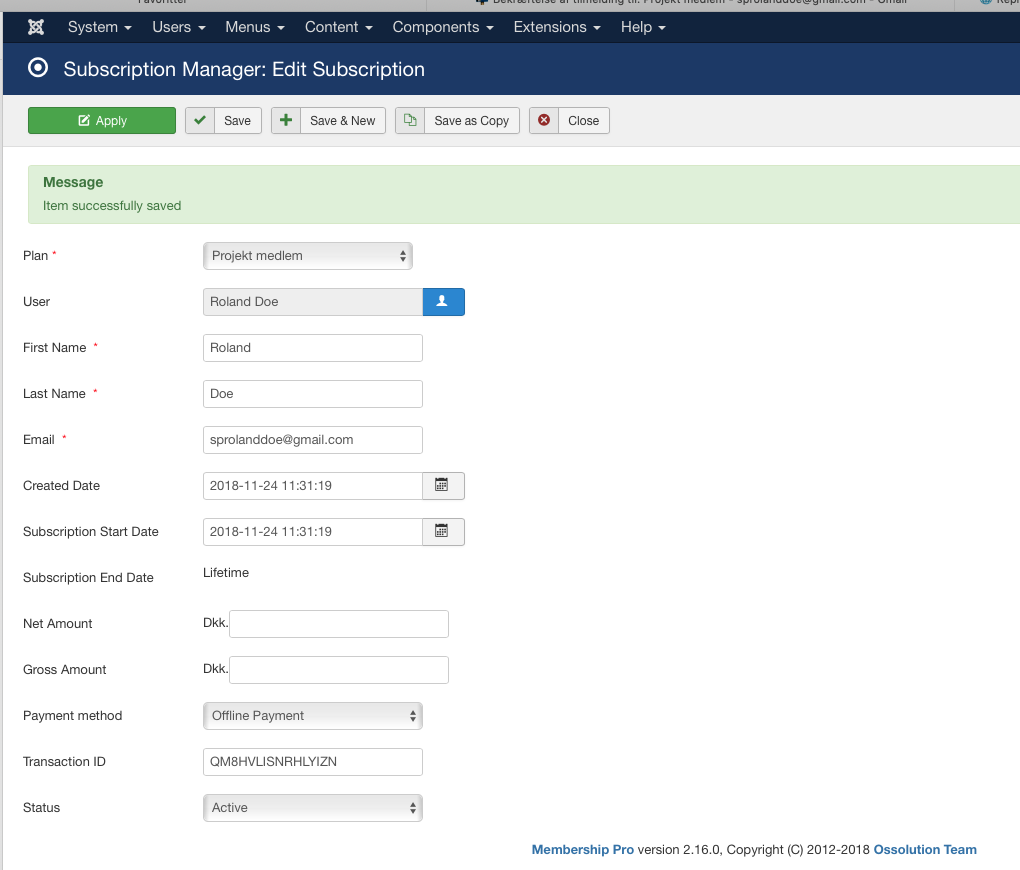
Task: Change the Status dropdown
Action: point(312,807)
